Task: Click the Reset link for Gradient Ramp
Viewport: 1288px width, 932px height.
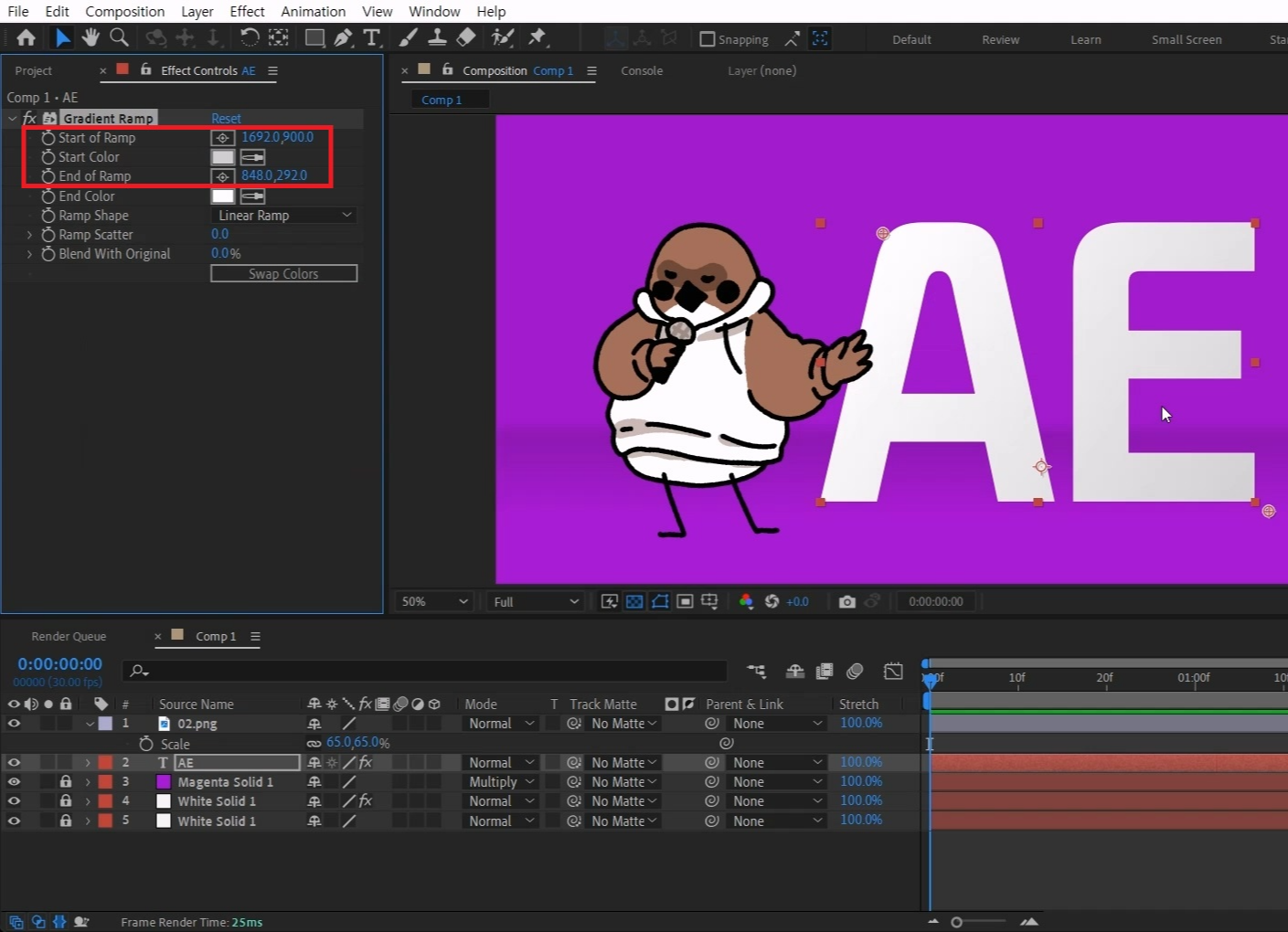Action: pyautogui.click(x=226, y=119)
